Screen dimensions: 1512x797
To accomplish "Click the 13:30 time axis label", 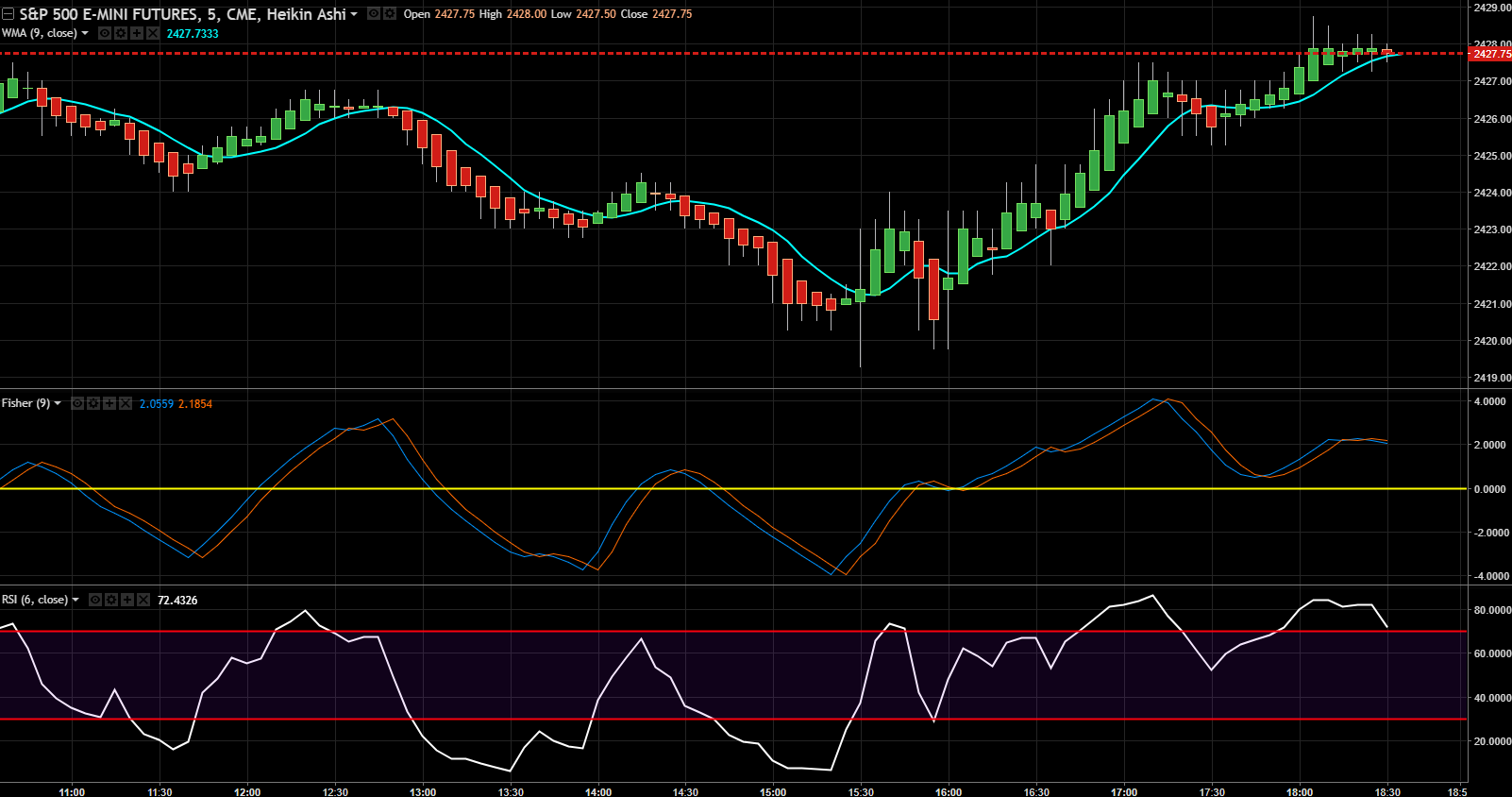I will coord(511,791).
